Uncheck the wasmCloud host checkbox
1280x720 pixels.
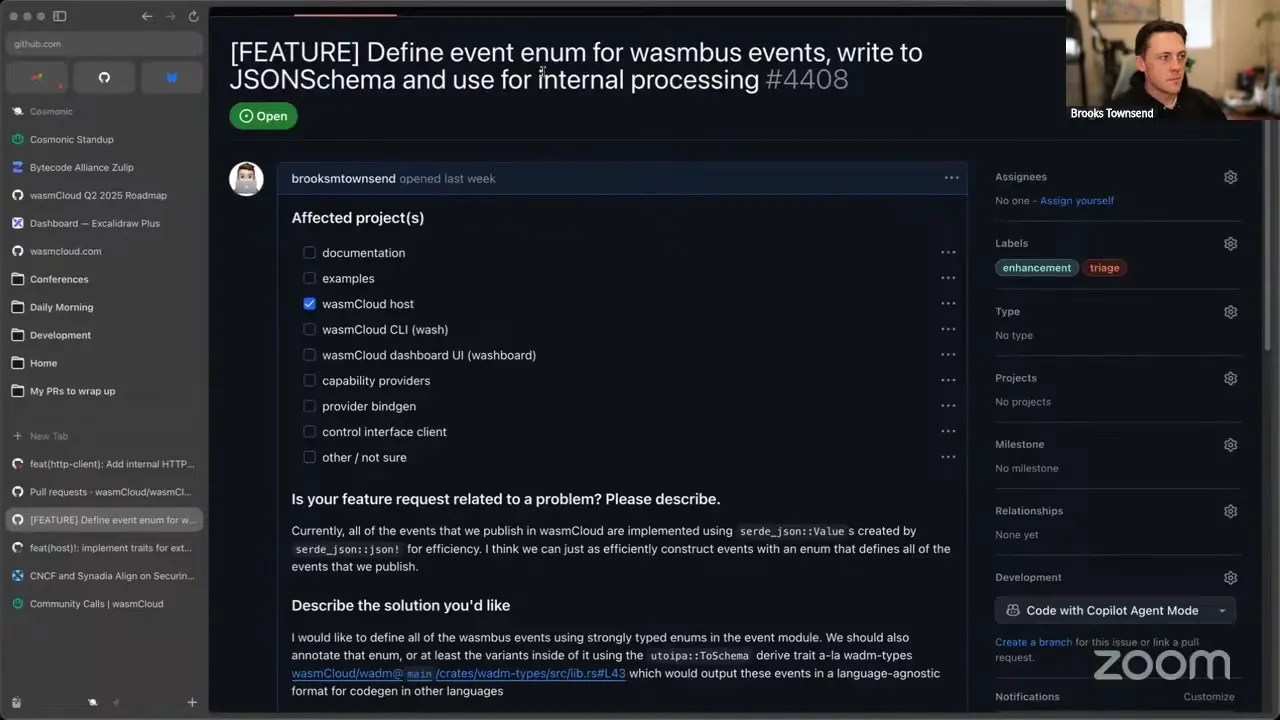[x=309, y=304]
